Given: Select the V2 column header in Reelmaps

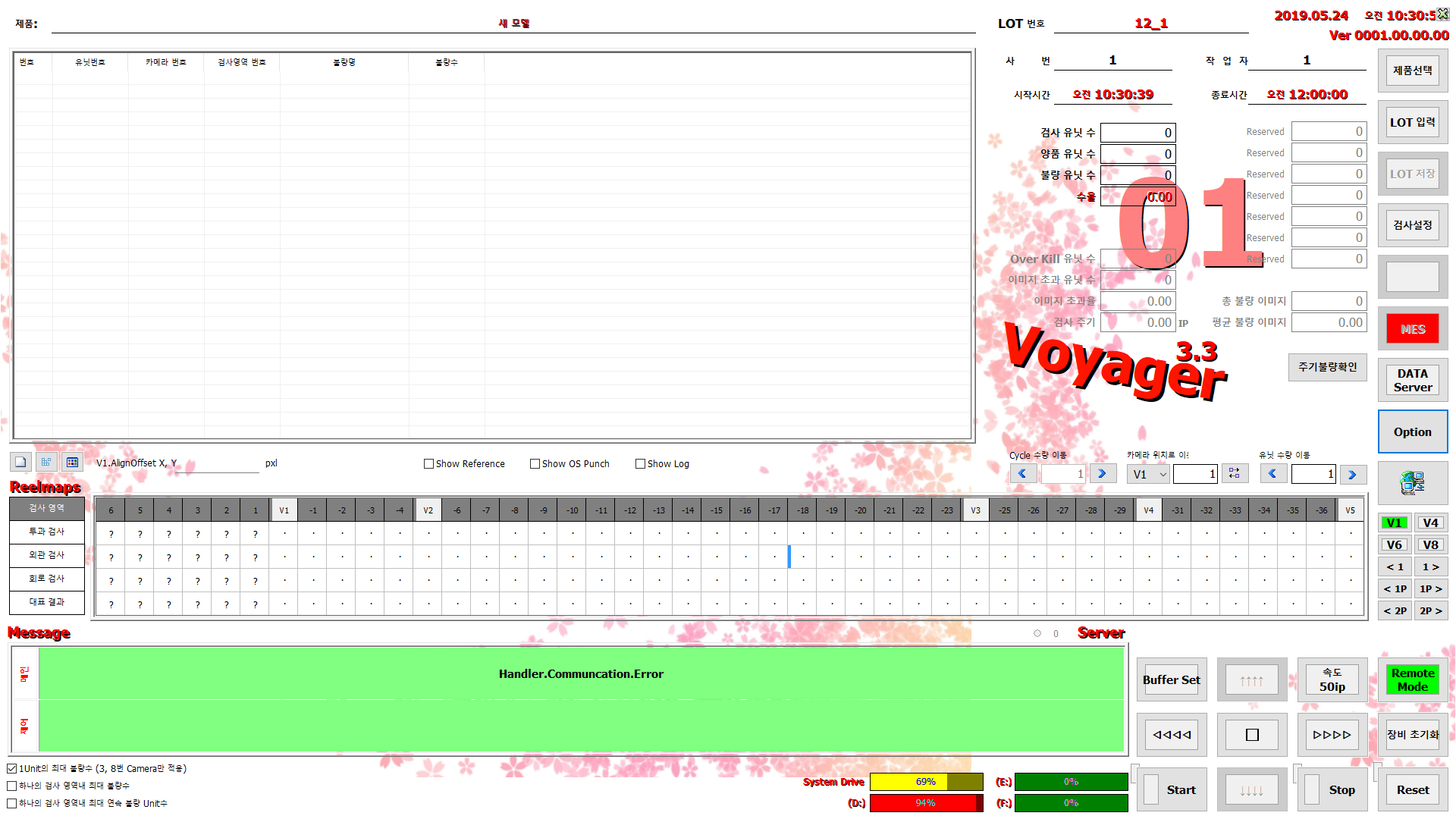Looking at the screenshot, I should coord(428,510).
